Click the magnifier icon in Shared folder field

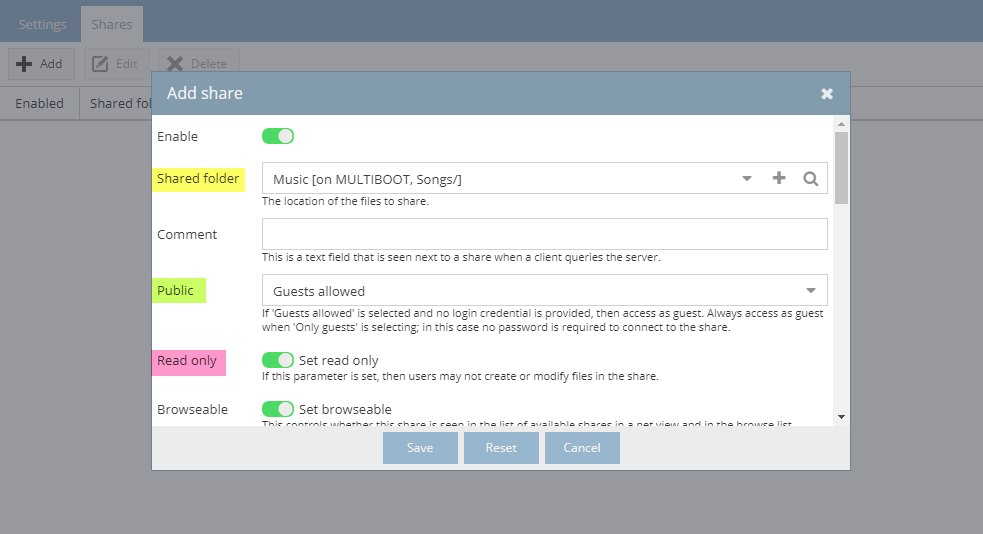(811, 179)
